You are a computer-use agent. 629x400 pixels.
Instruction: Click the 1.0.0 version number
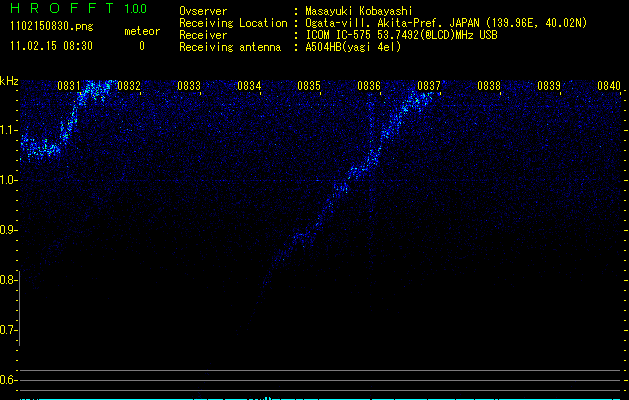(135, 8)
